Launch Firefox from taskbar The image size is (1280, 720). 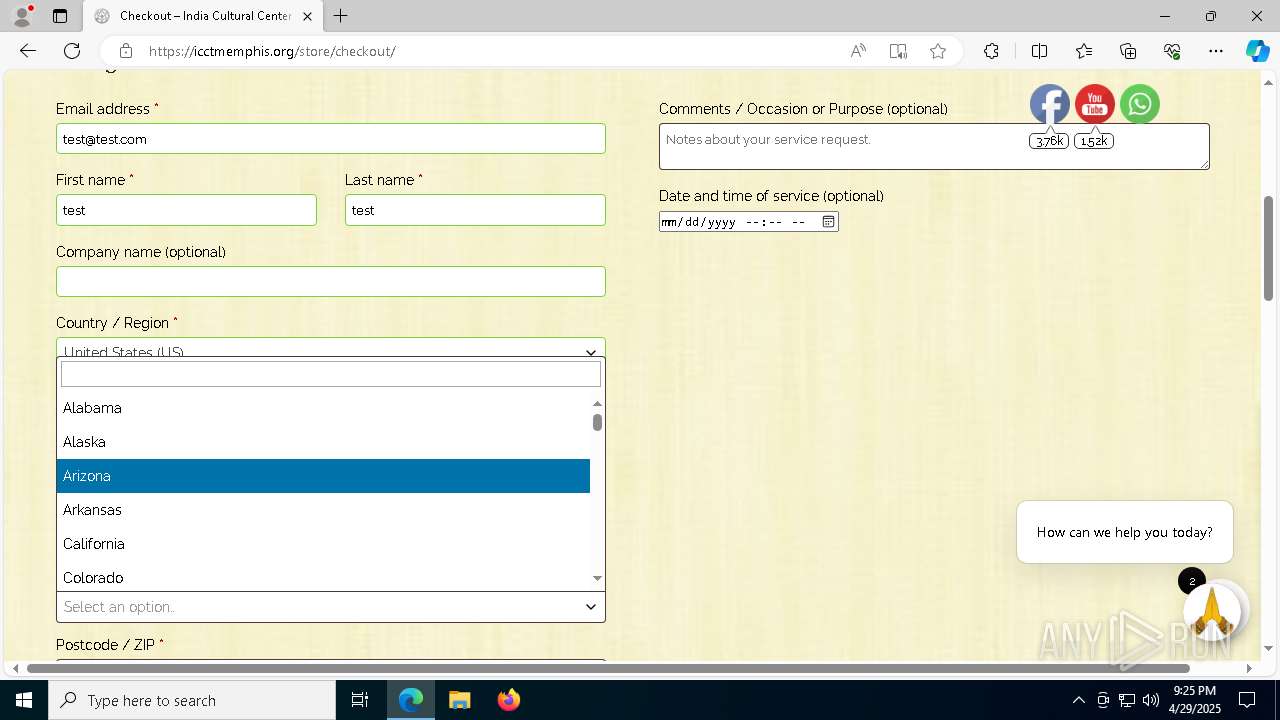[509, 700]
